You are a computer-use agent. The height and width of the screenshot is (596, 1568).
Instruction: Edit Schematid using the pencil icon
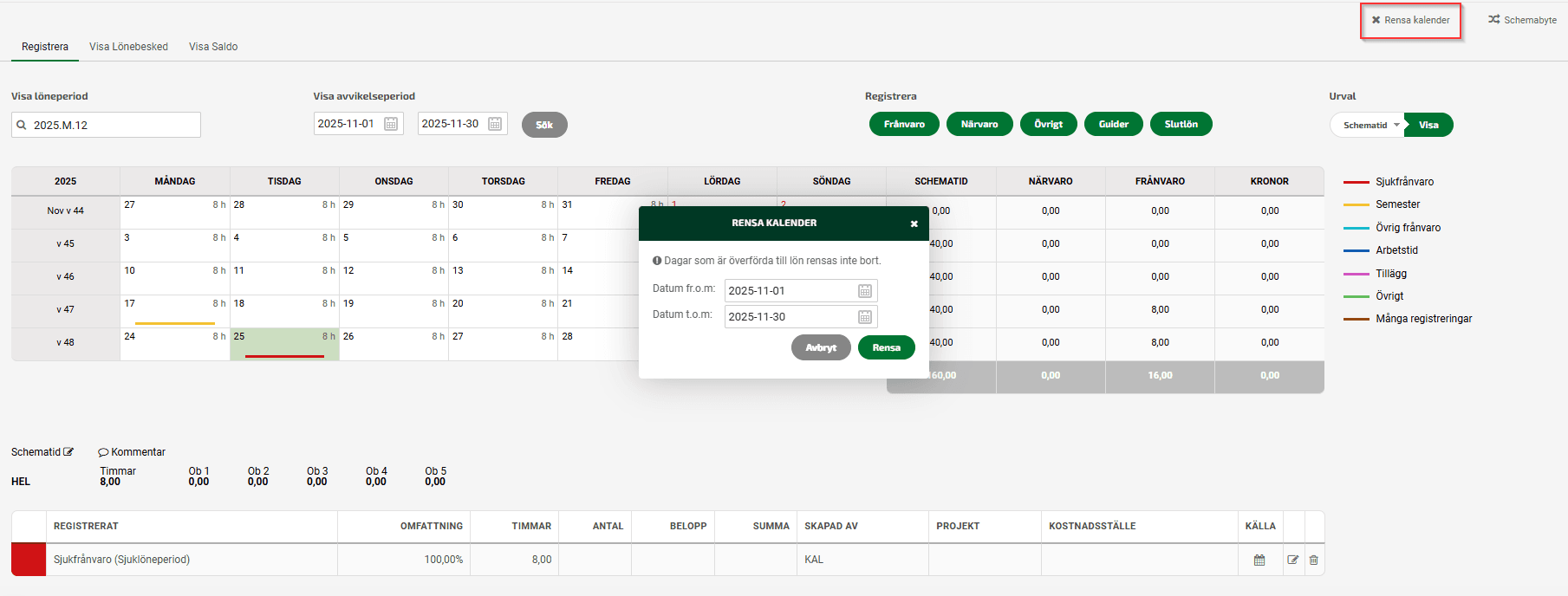[68, 451]
